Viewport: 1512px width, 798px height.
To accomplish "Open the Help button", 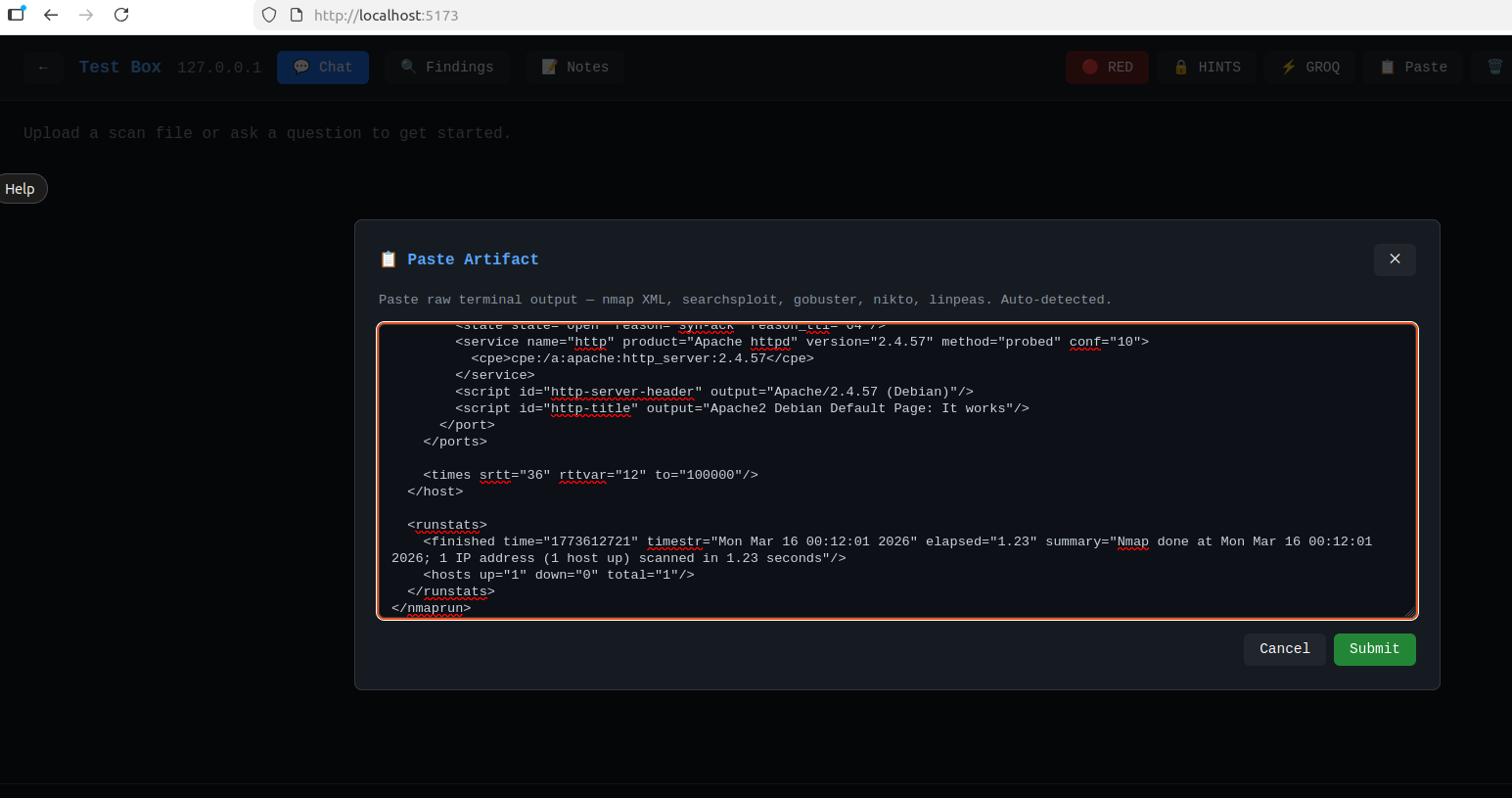I will click(21, 189).
